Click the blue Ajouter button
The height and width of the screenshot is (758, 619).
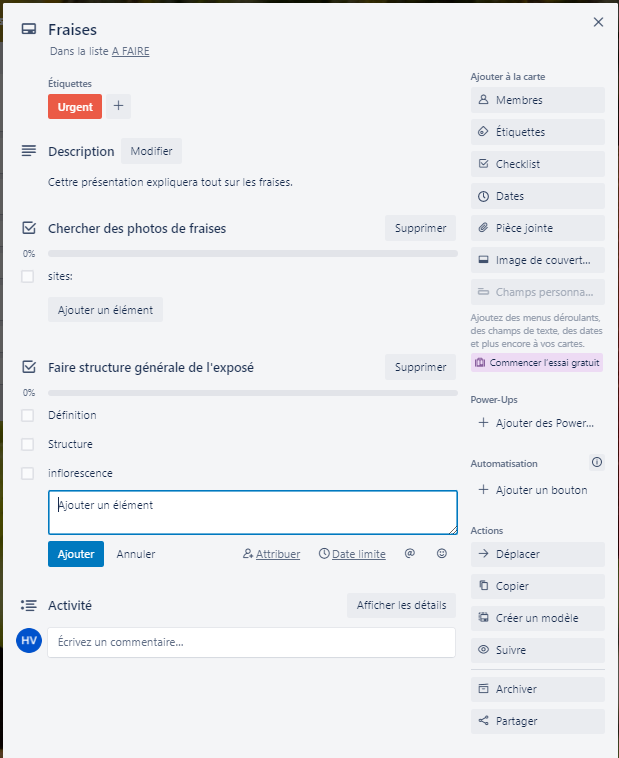76,554
